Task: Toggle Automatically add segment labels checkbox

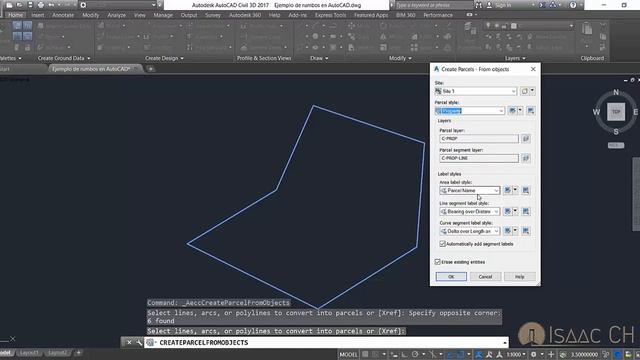Action: click(442, 244)
